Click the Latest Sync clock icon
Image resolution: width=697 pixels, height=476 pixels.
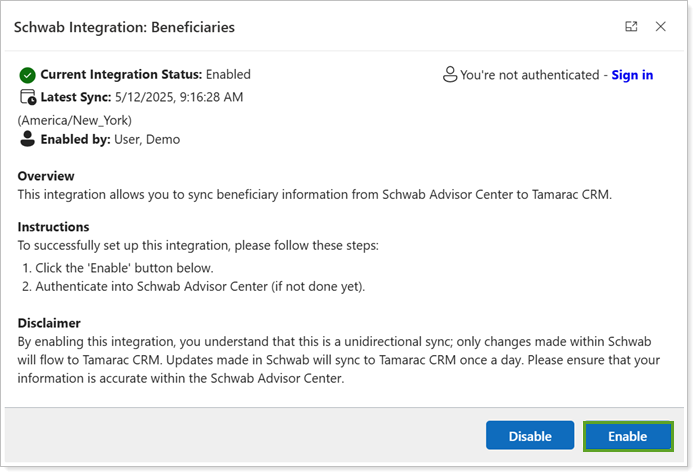click(27, 98)
